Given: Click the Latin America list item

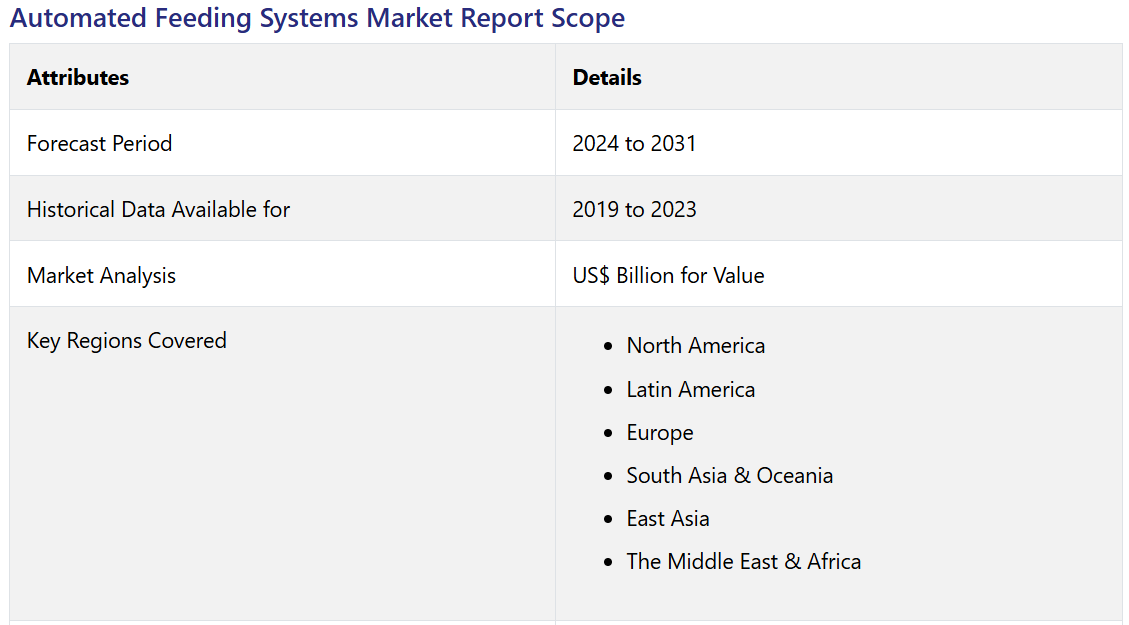Looking at the screenshot, I should [x=690, y=389].
